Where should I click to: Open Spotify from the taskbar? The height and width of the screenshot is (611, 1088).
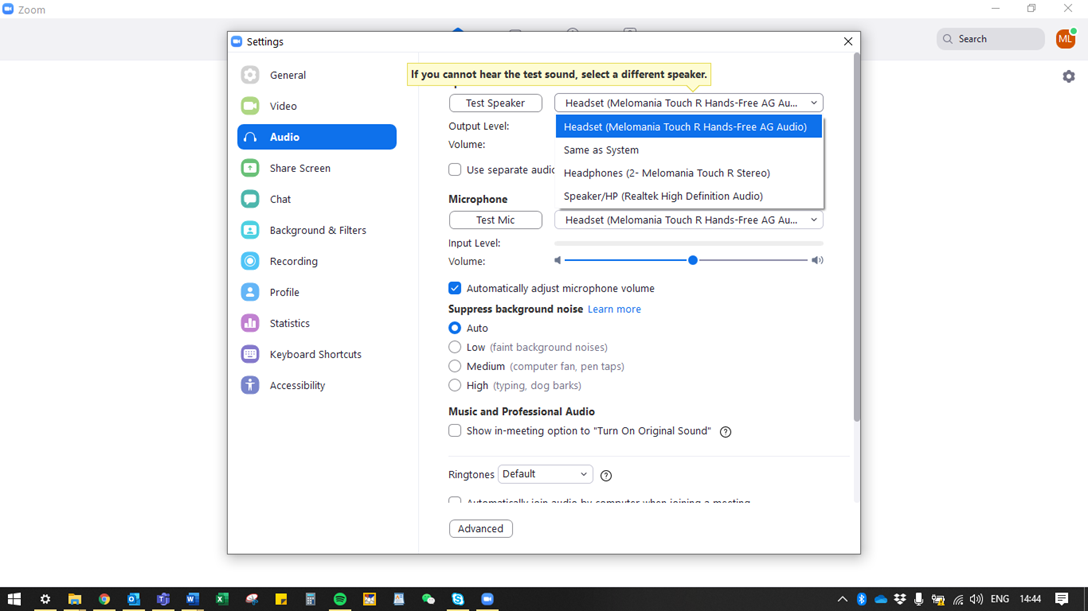point(340,599)
